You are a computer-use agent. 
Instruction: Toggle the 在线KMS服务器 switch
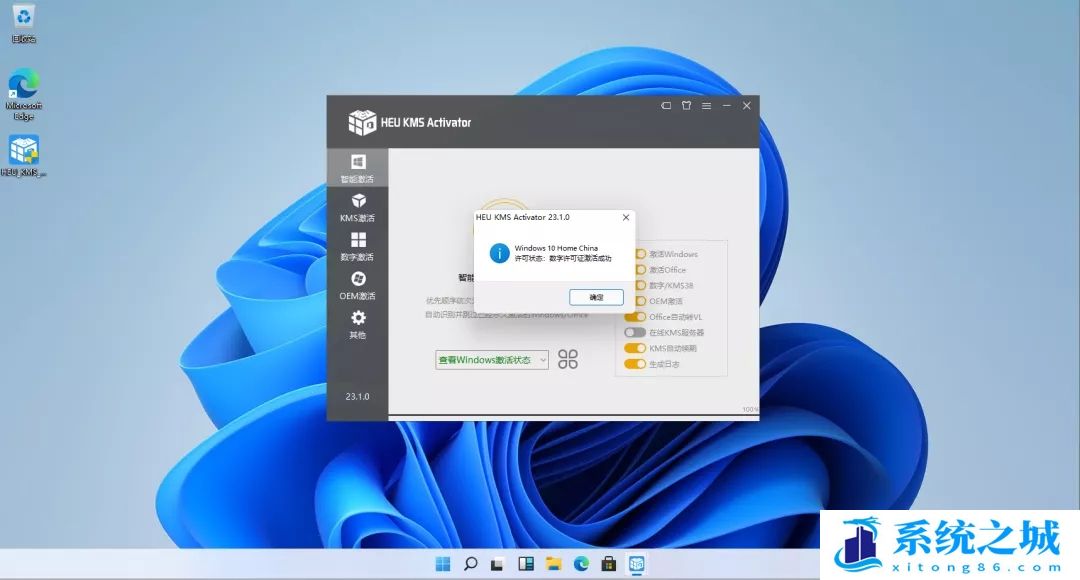[x=635, y=332]
